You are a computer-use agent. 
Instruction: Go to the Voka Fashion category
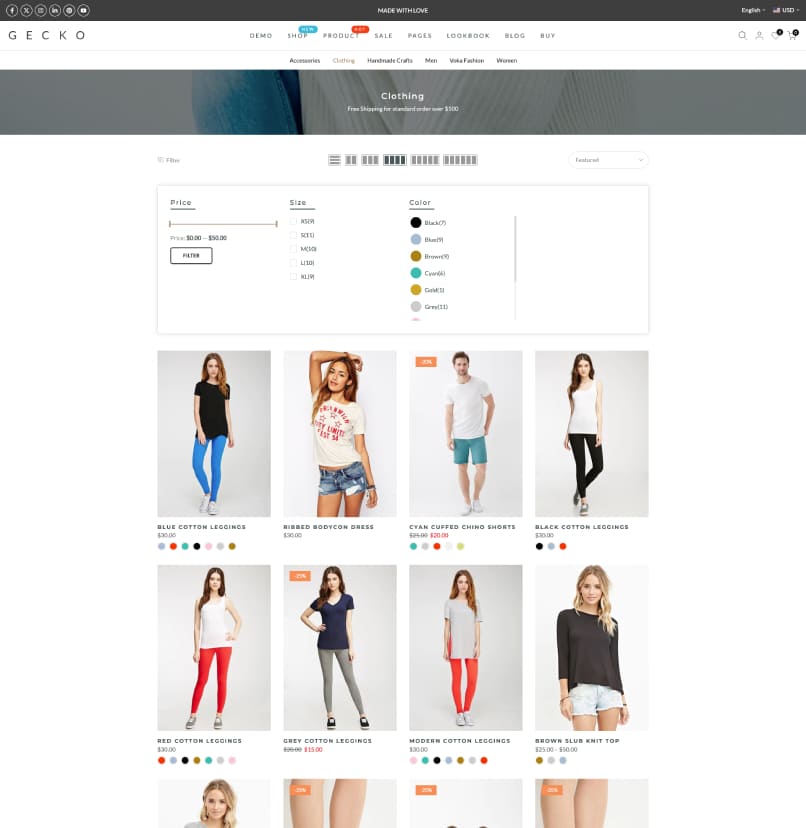click(x=466, y=61)
